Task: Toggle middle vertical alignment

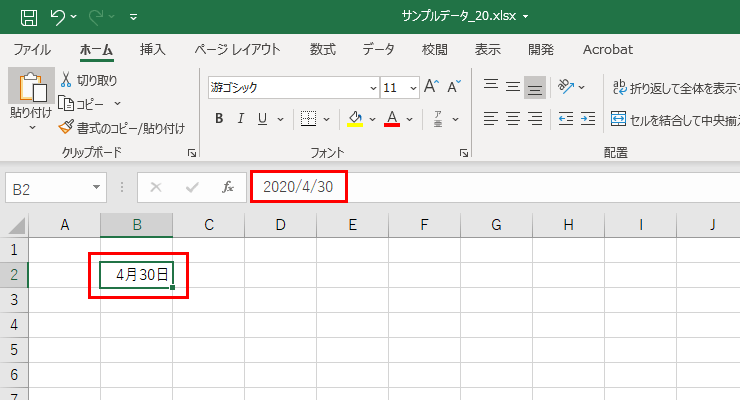Action: coord(513,86)
